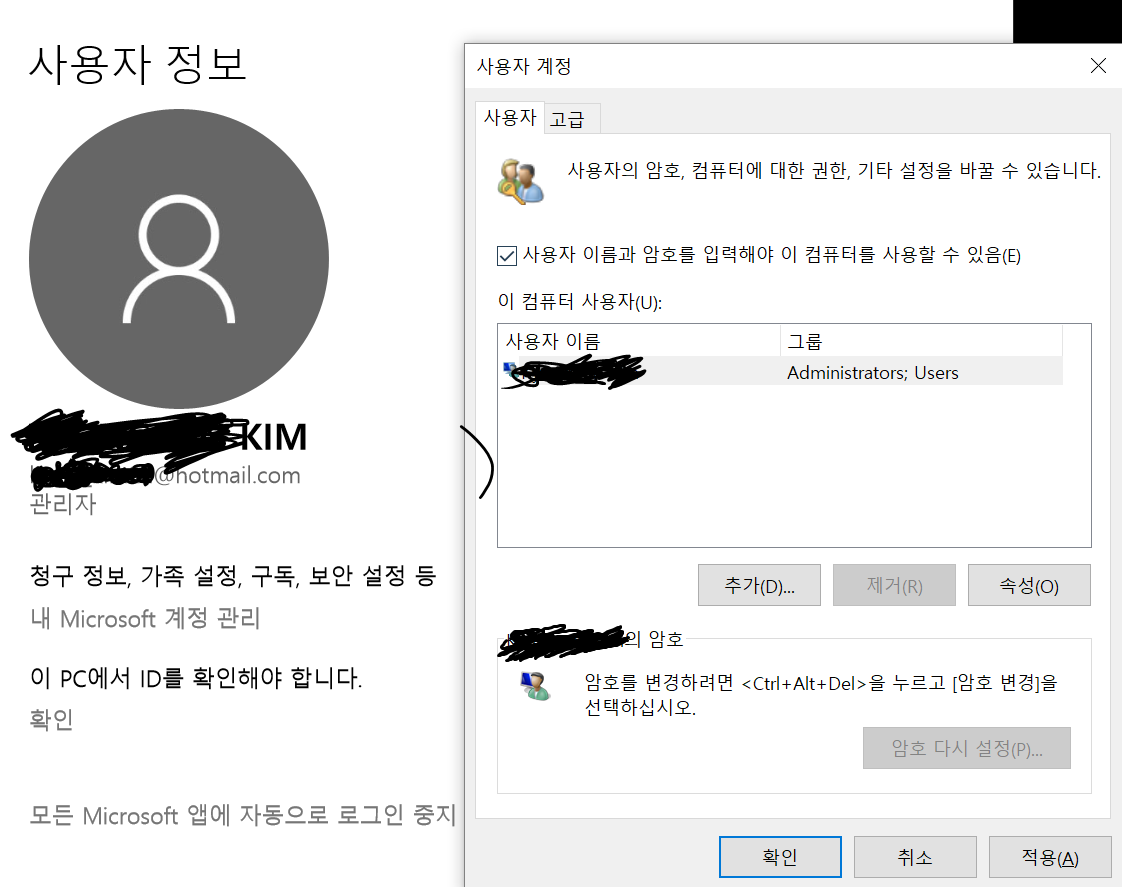Click the 추가(D)... button
This screenshot has width=1122, height=887.
click(759, 585)
